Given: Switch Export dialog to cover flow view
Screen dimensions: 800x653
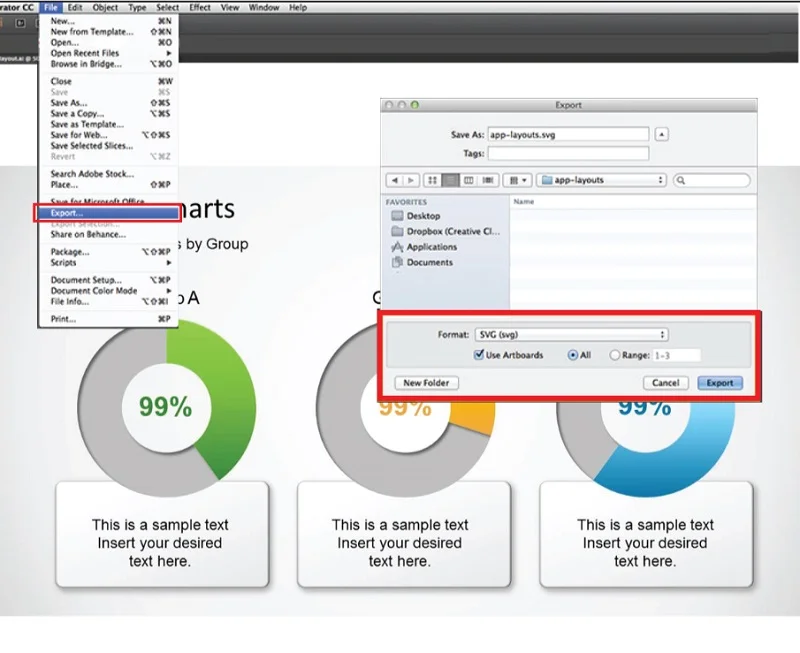Looking at the screenshot, I should [488, 180].
